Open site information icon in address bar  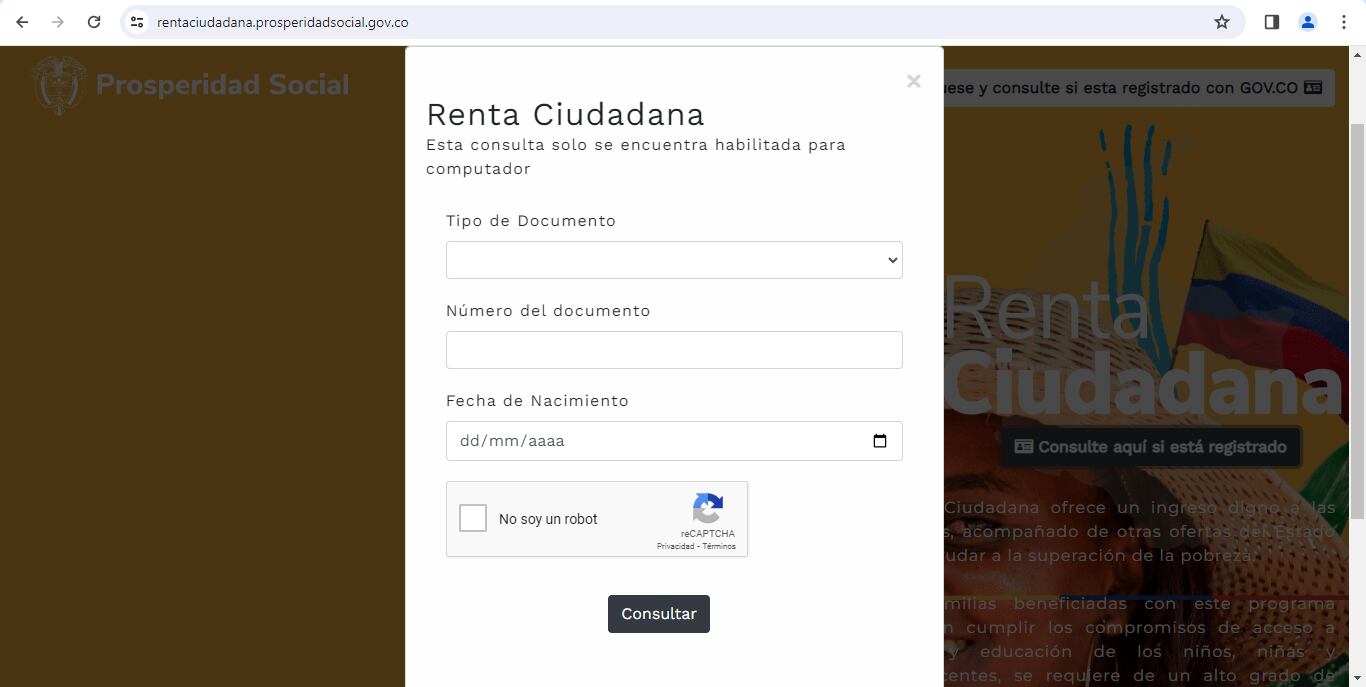click(x=137, y=22)
